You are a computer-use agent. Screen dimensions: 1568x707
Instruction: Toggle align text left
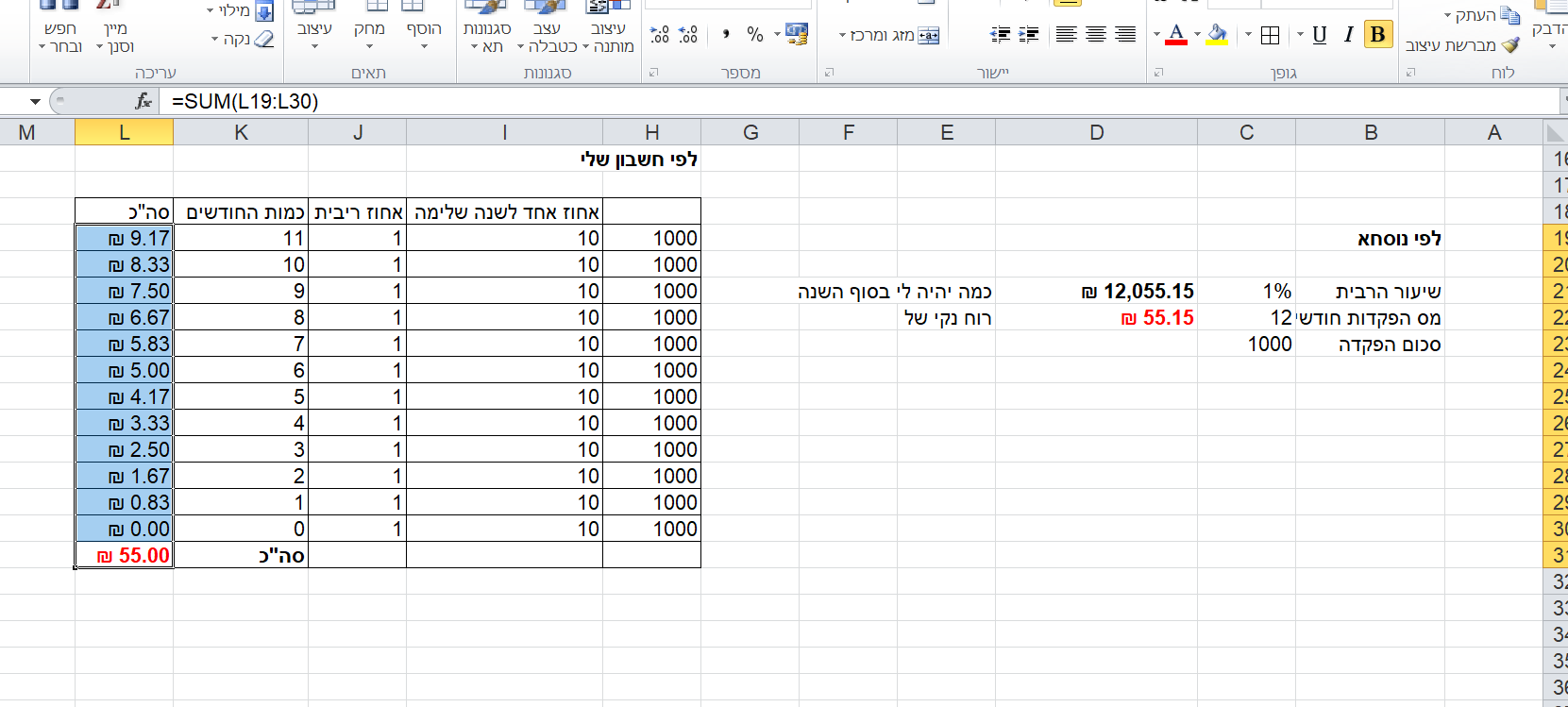[x=1066, y=35]
